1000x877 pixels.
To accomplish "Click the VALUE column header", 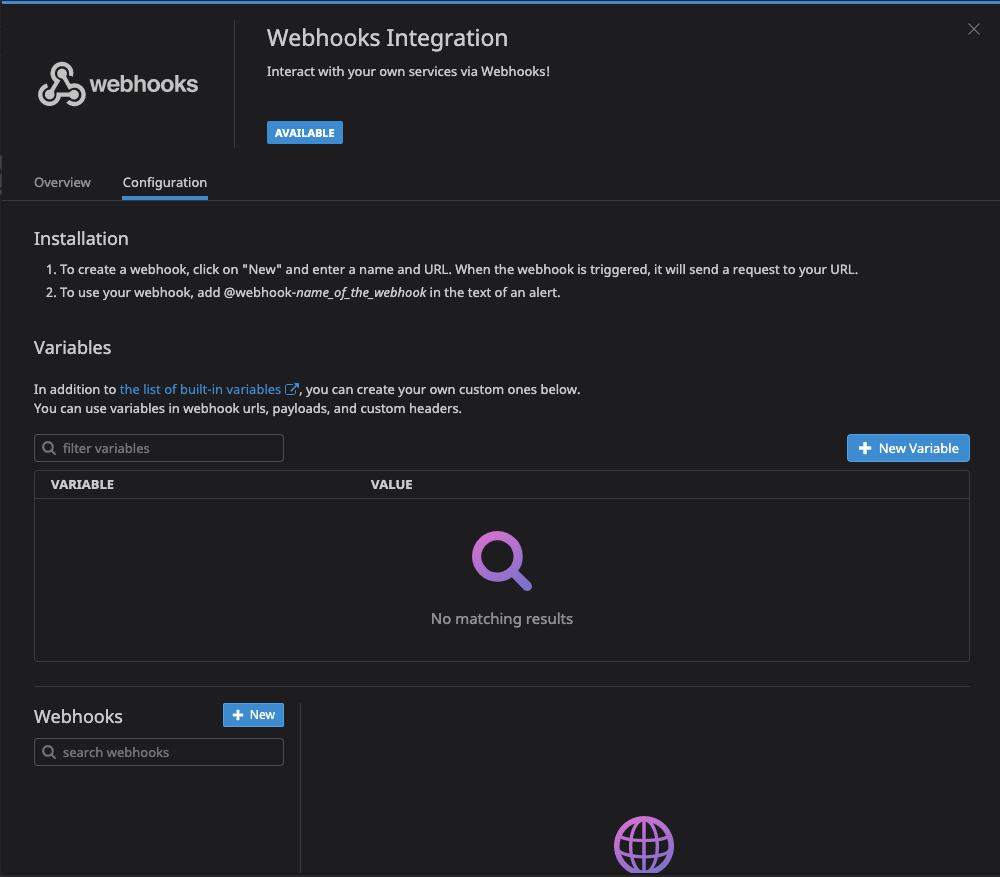I will pos(392,485).
